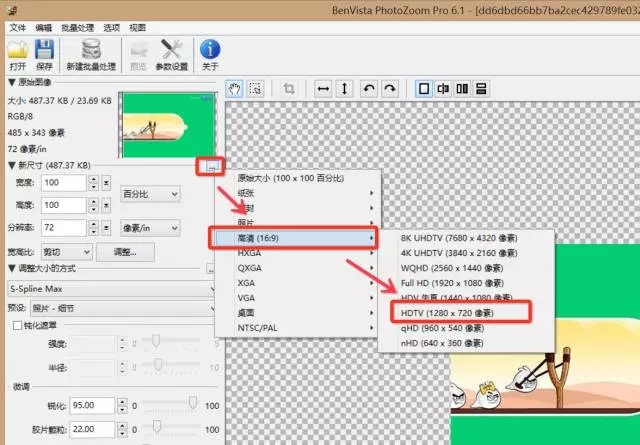Click the Adjust (调整...) button
Screen dimensions: 640x445
click(x=125, y=252)
